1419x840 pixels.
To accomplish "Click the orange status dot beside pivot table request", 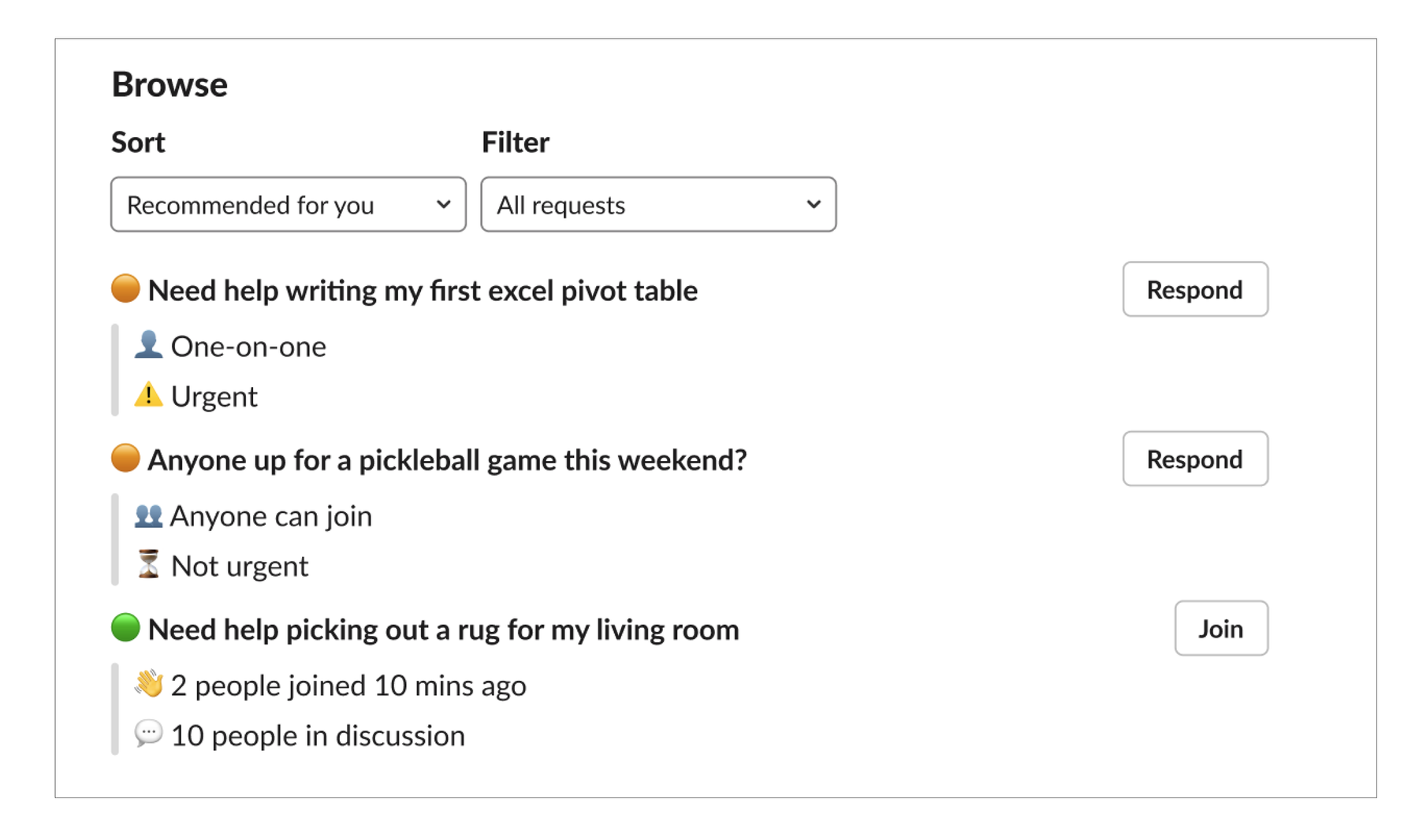I will click(125, 288).
